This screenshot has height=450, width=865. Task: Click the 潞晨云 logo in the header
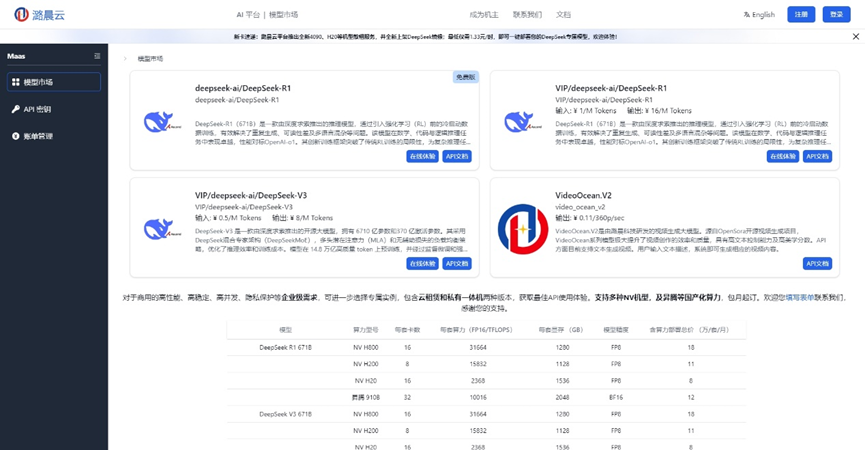tap(40, 15)
